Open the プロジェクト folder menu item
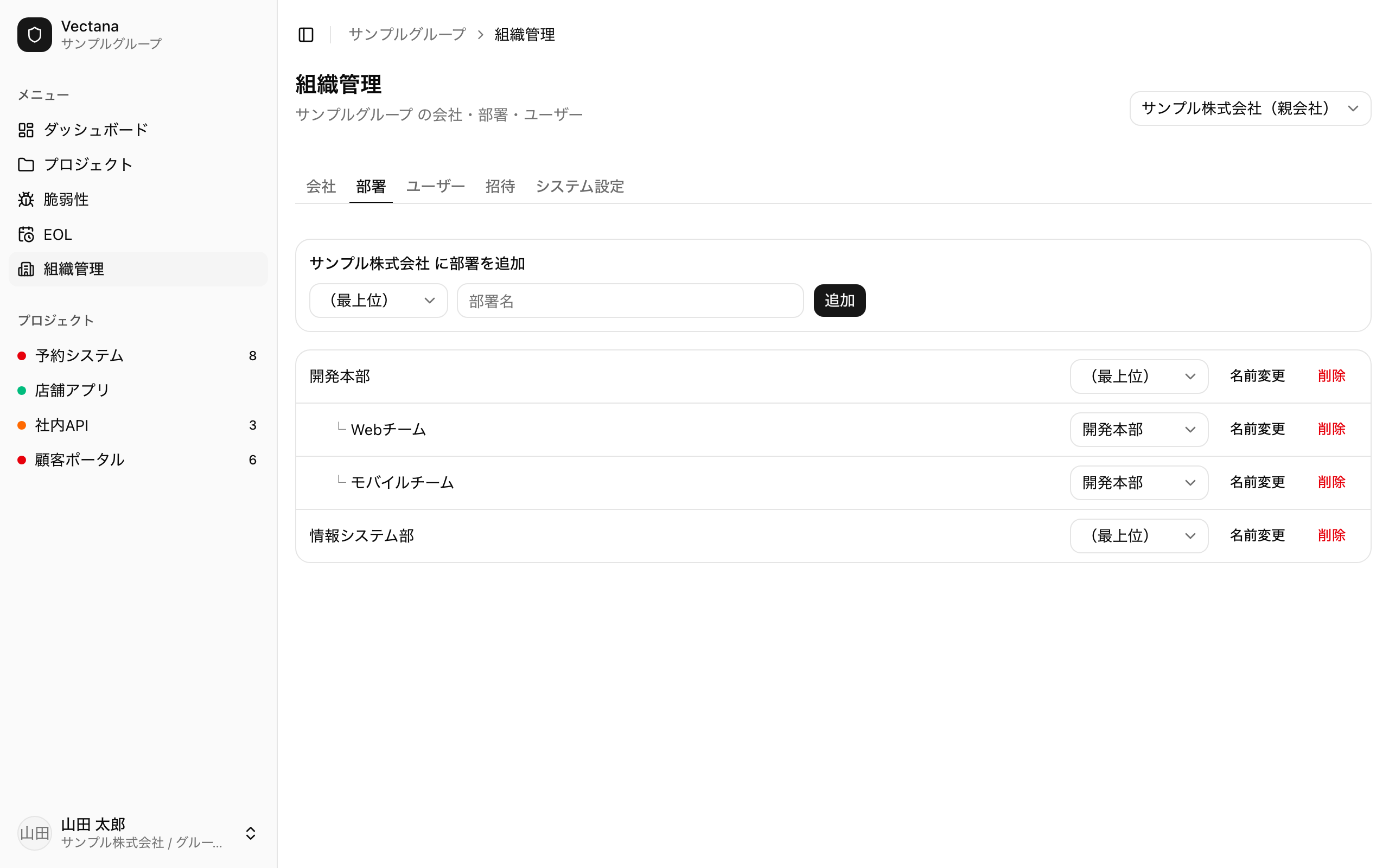 pyautogui.click(x=138, y=165)
